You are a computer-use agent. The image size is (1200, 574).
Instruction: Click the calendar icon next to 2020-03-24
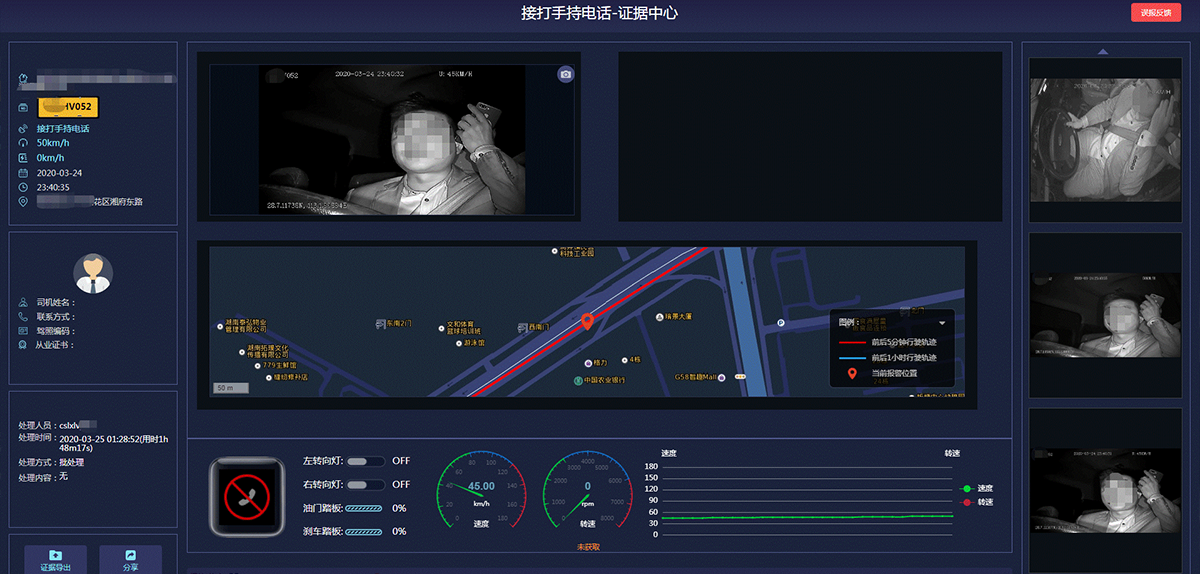click(23, 172)
